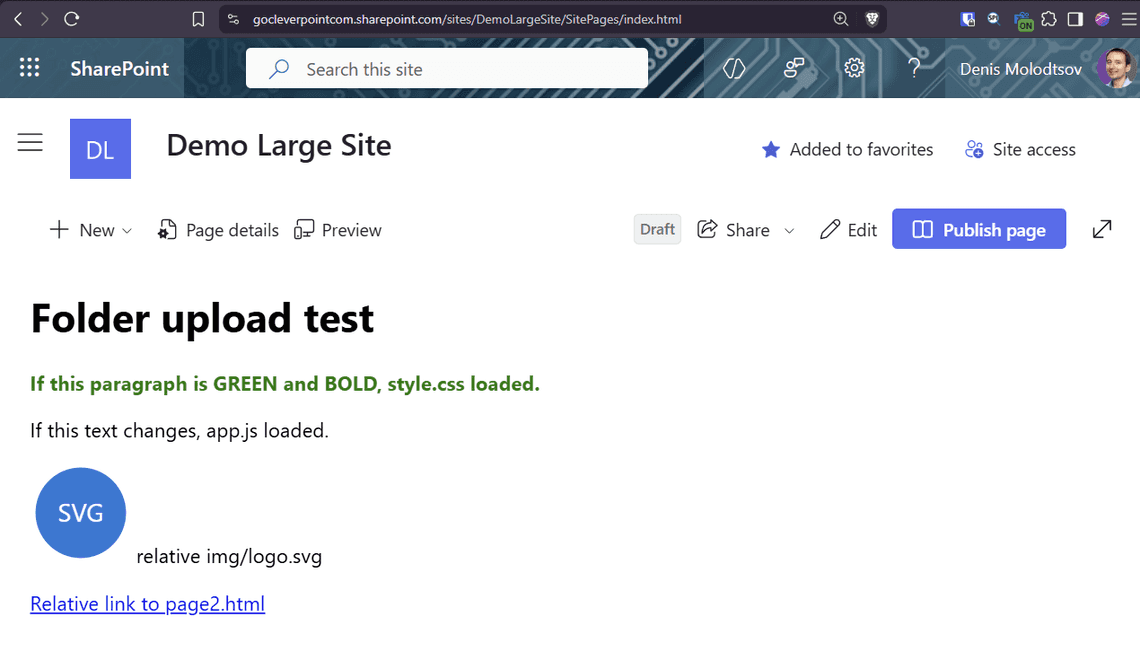Open the Demo Large Site title

tap(279, 146)
